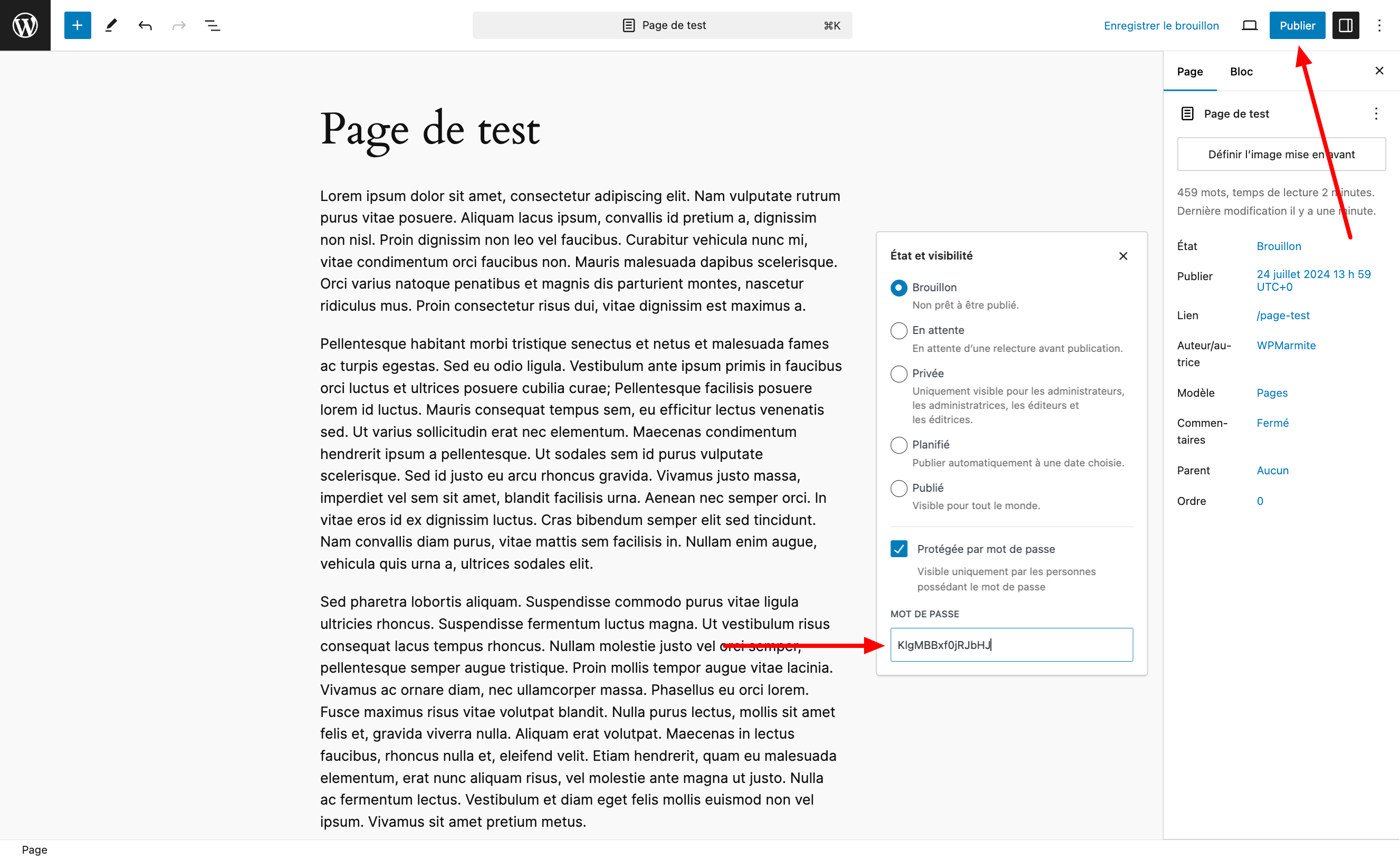
Task: Click the WordPress logo icon
Action: [x=25, y=25]
